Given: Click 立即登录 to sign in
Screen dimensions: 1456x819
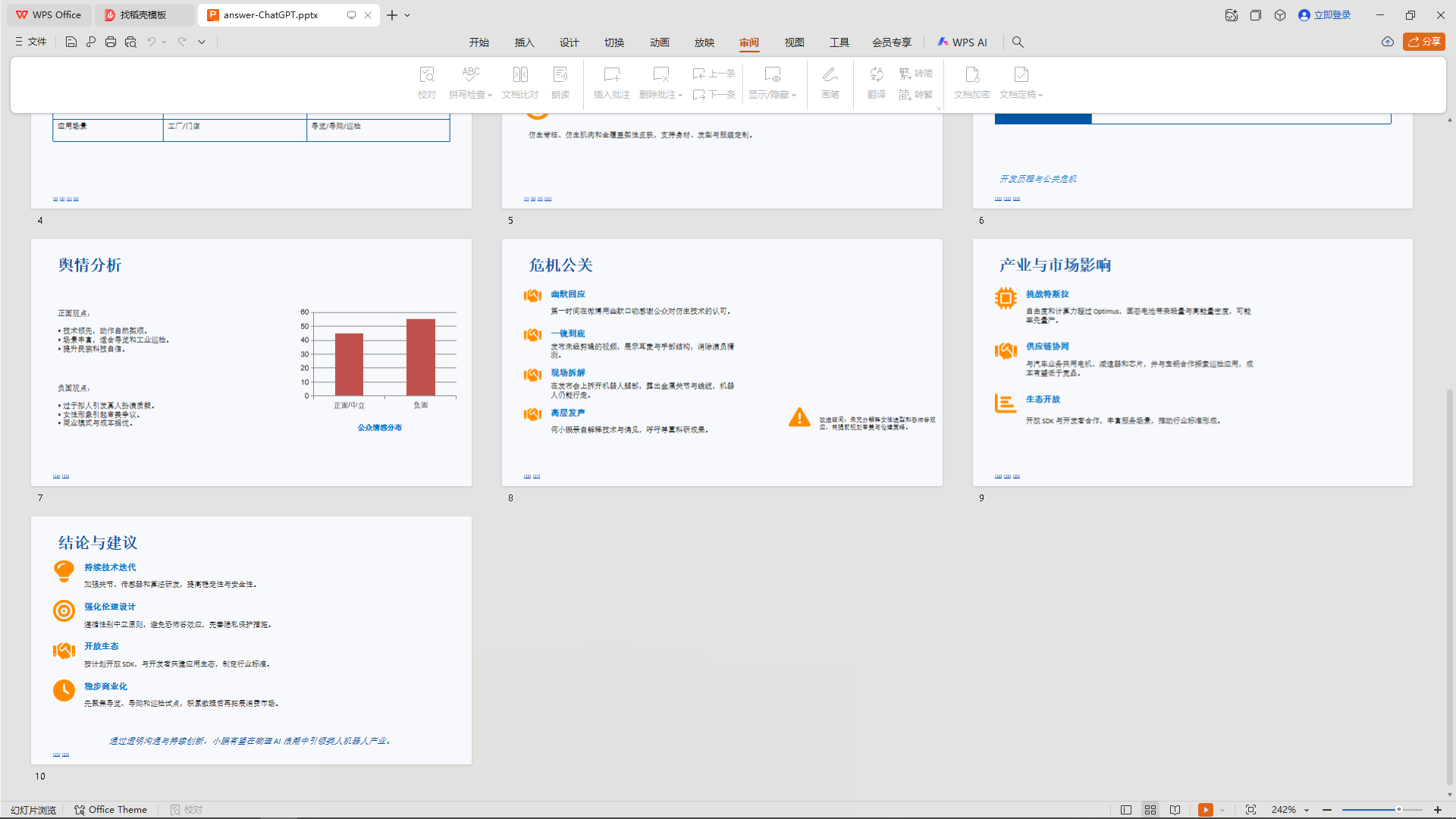Looking at the screenshot, I should click(1325, 15).
